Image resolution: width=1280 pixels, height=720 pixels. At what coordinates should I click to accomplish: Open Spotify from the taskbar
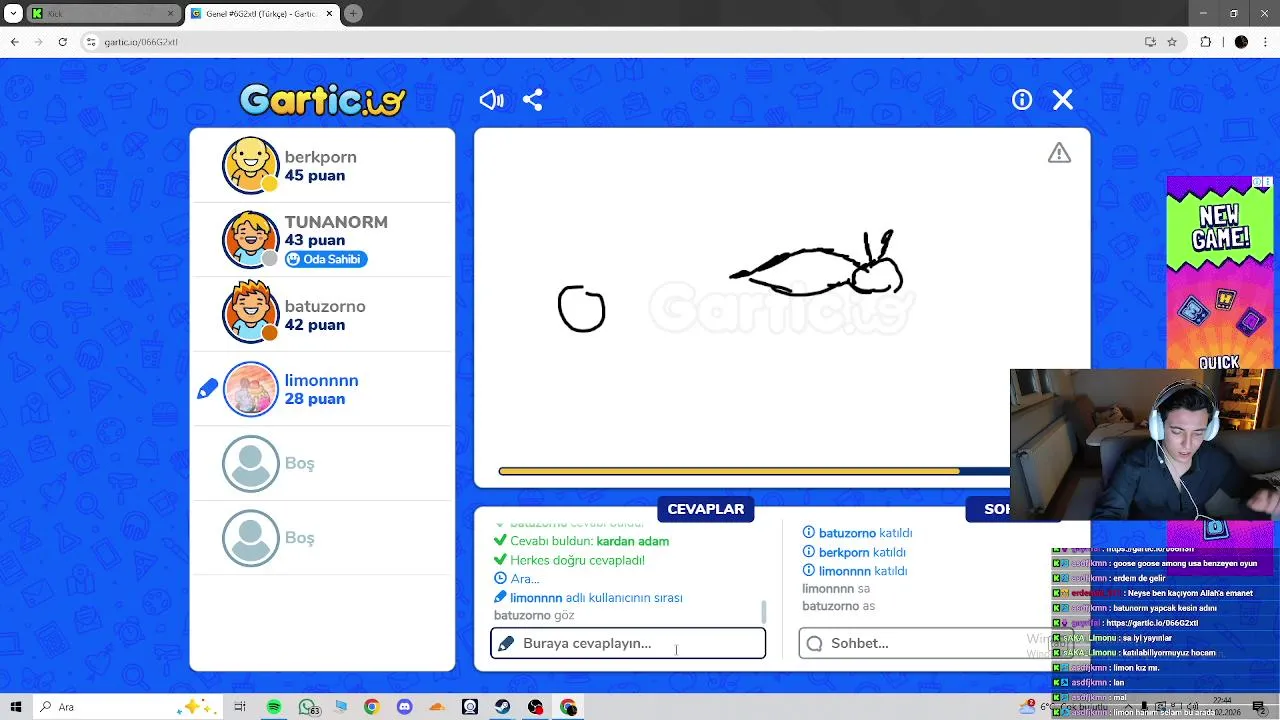point(274,707)
